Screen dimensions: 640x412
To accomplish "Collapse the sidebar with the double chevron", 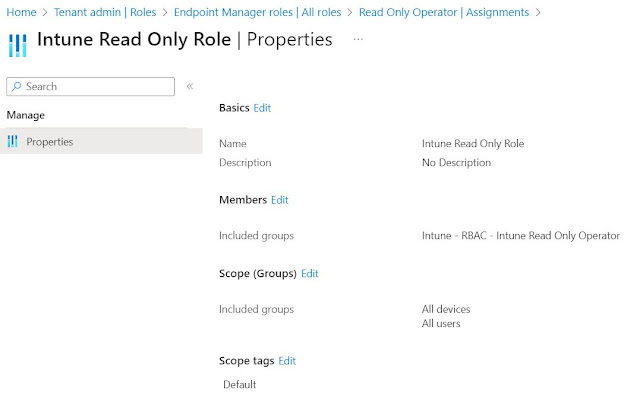I will click(x=190, y=86).
